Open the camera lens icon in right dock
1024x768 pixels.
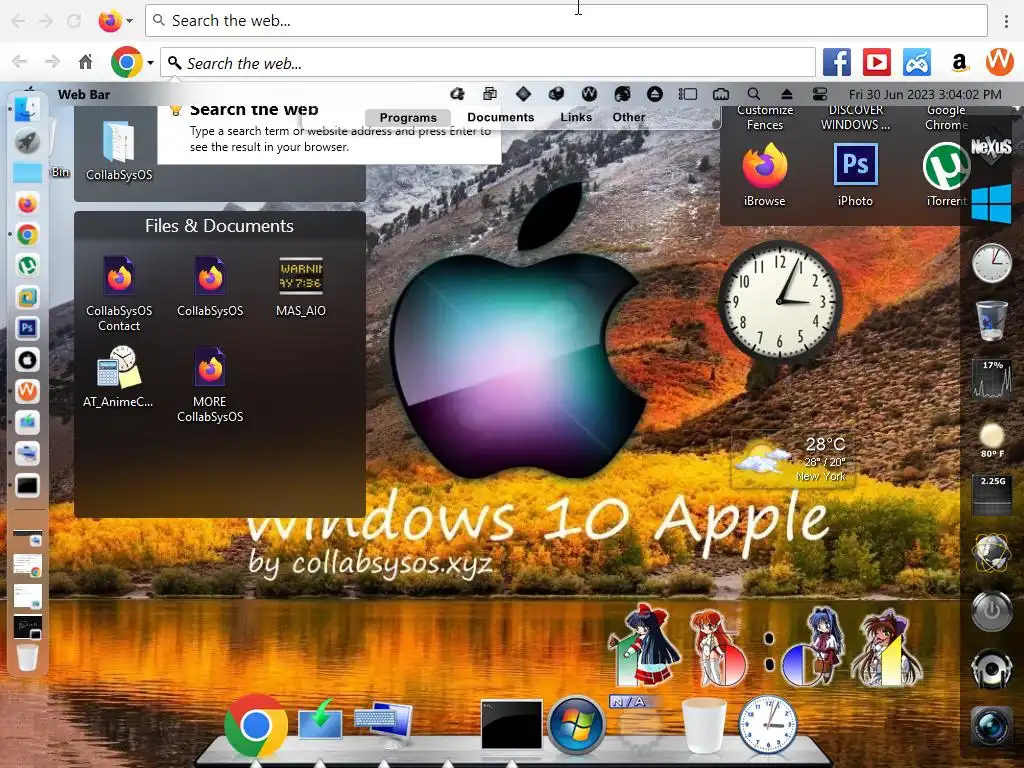click(991, 725)
